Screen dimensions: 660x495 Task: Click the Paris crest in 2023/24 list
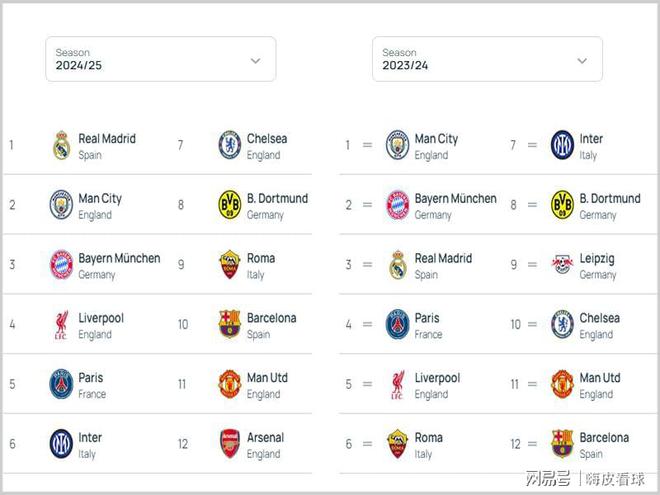[x=398, y=325]
